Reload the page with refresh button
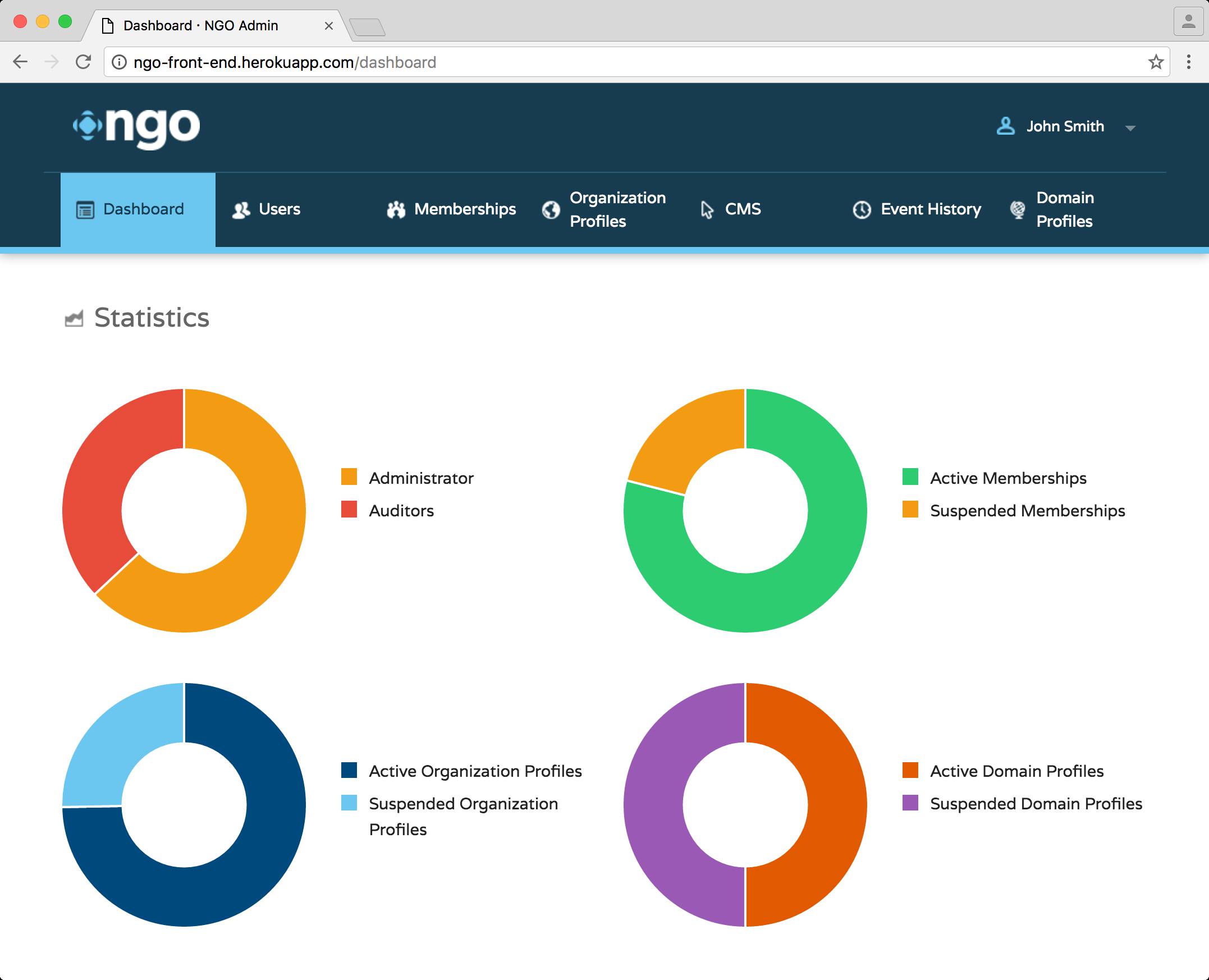1209x980 pixels. point(84,62)
